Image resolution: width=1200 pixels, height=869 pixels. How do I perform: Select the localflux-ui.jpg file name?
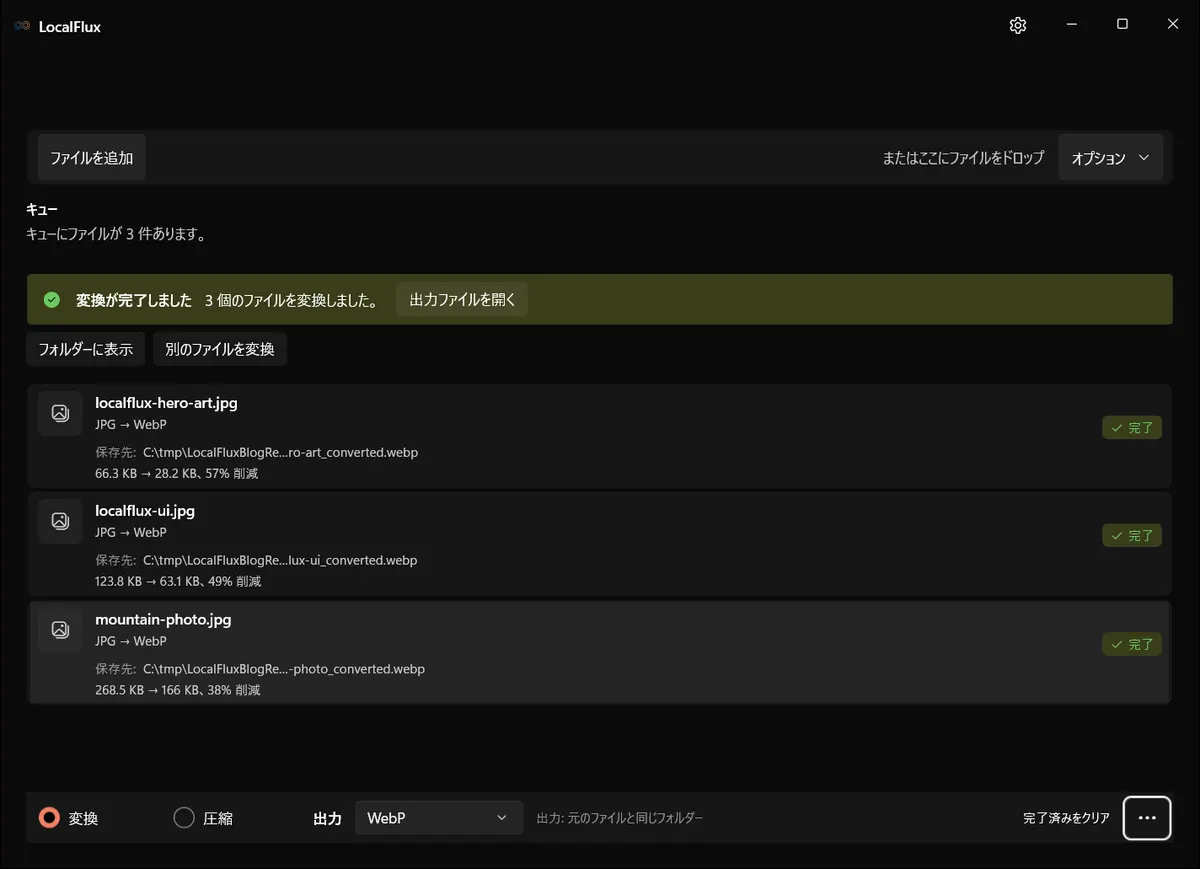[145, 511]
